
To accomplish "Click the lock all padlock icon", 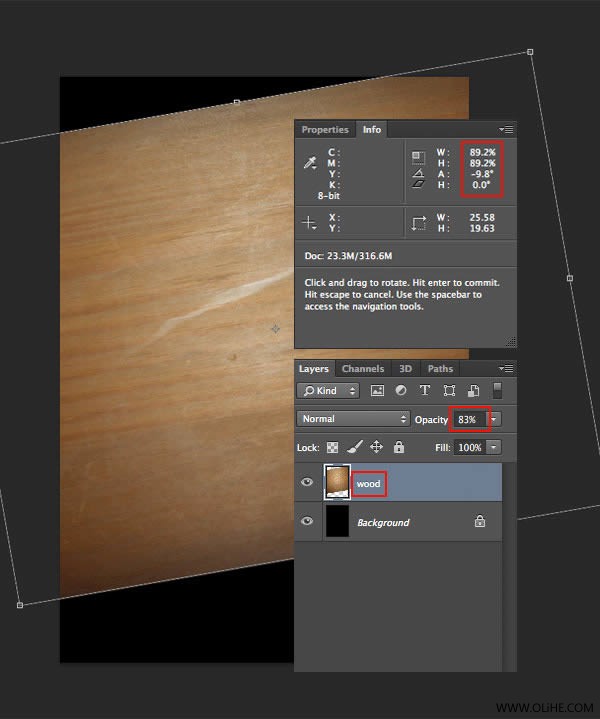I will 399,447.
